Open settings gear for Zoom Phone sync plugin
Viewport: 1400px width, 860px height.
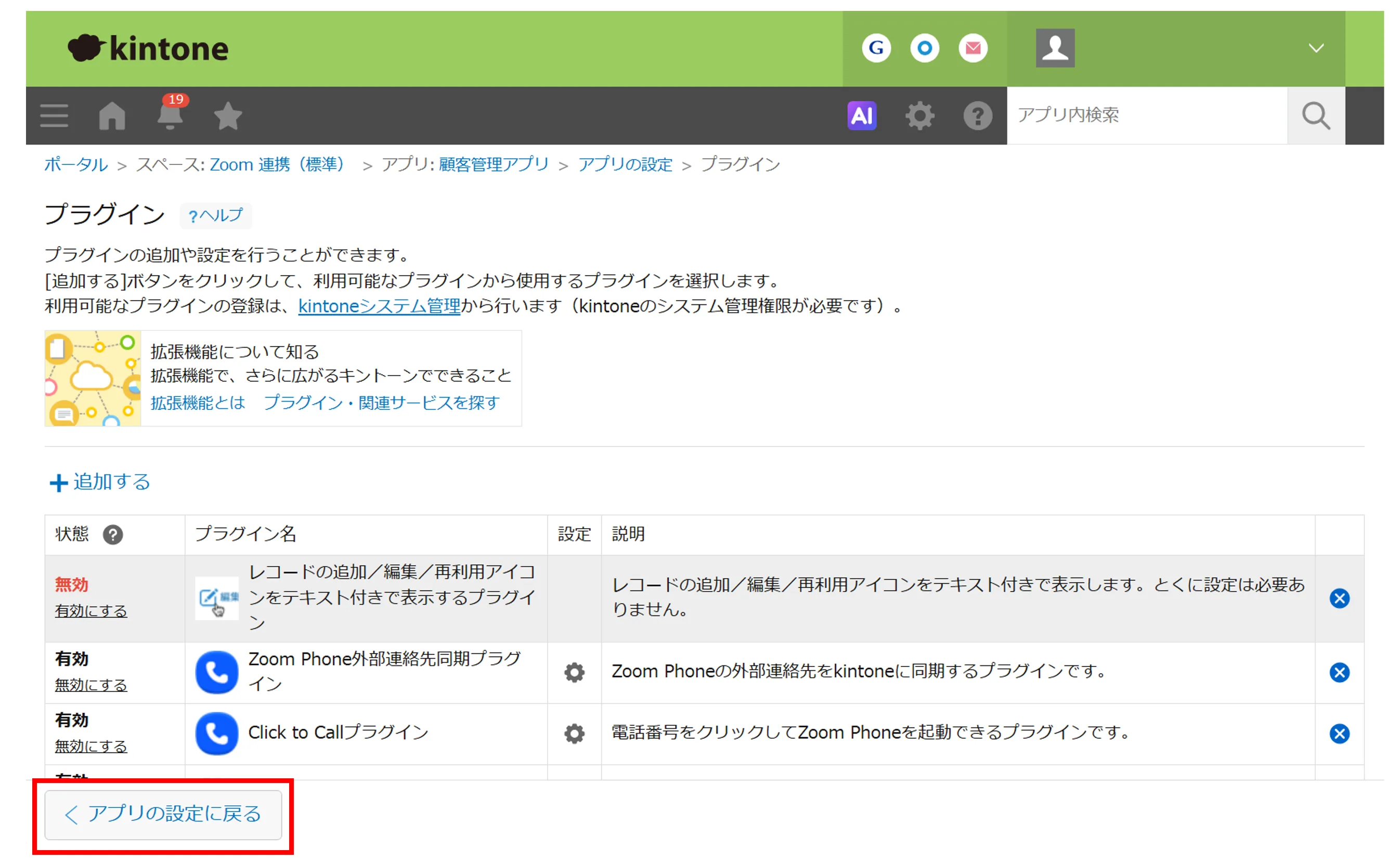[574, 673]
